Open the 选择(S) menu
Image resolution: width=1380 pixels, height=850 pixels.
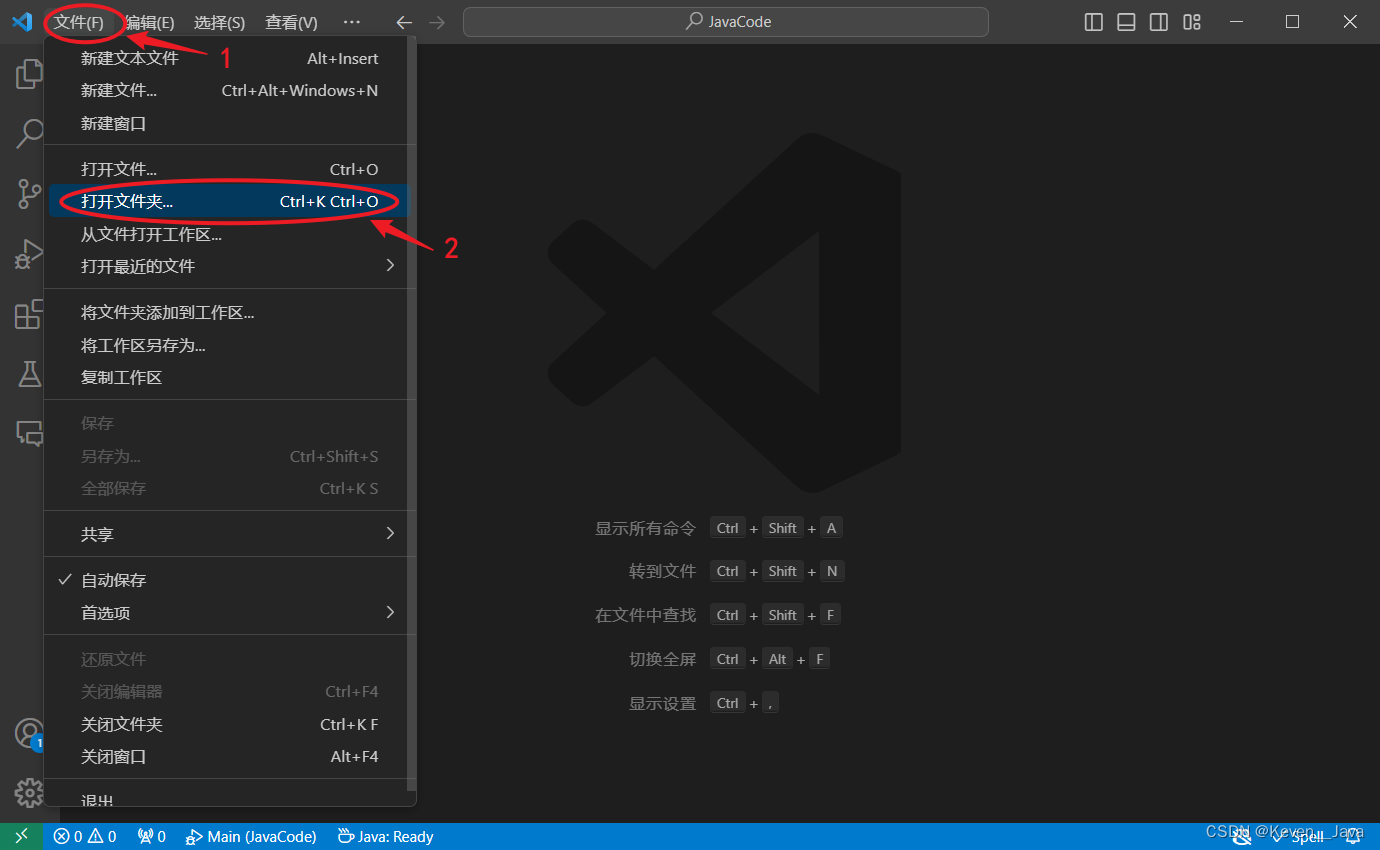(x=219, y=22)
